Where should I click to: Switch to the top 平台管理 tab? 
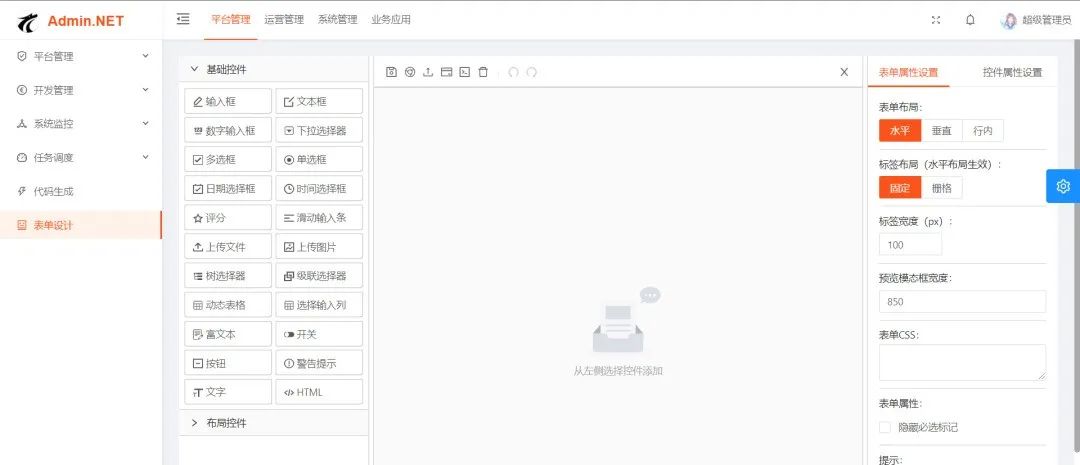pos(231,20)
